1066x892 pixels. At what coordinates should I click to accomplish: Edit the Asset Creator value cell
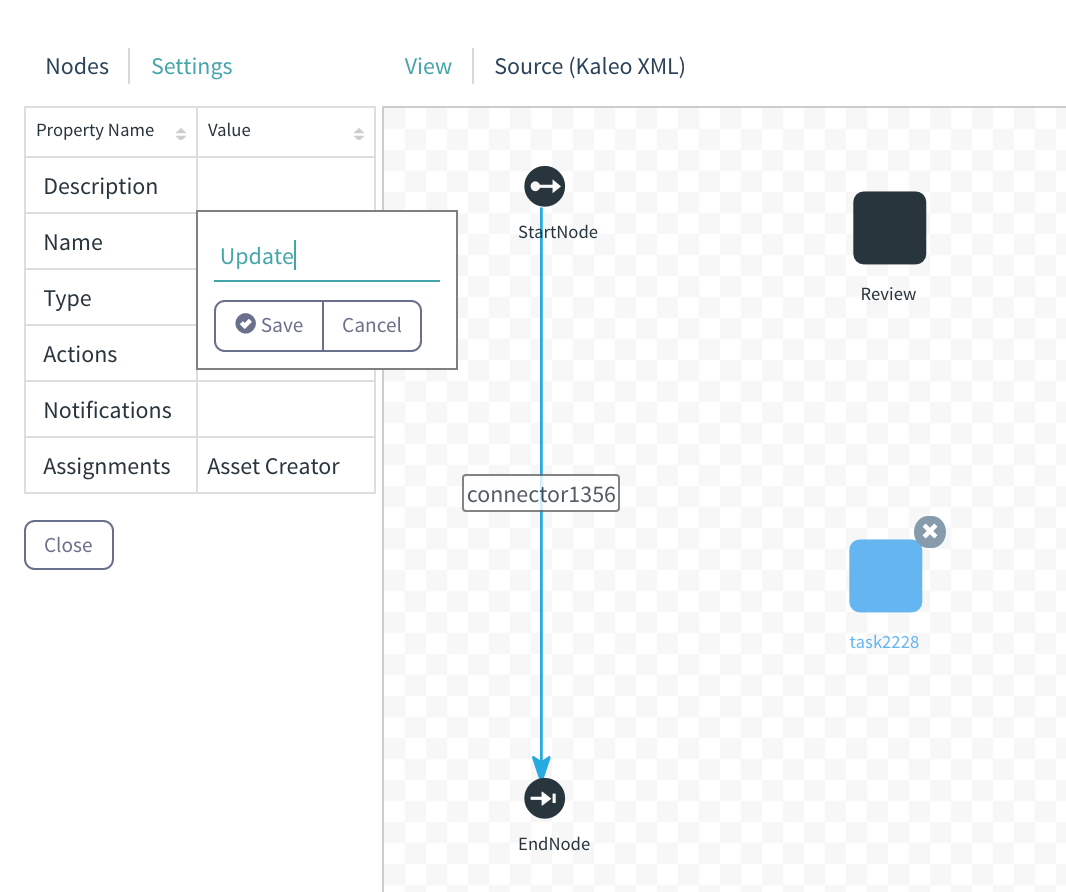(286, 466)
